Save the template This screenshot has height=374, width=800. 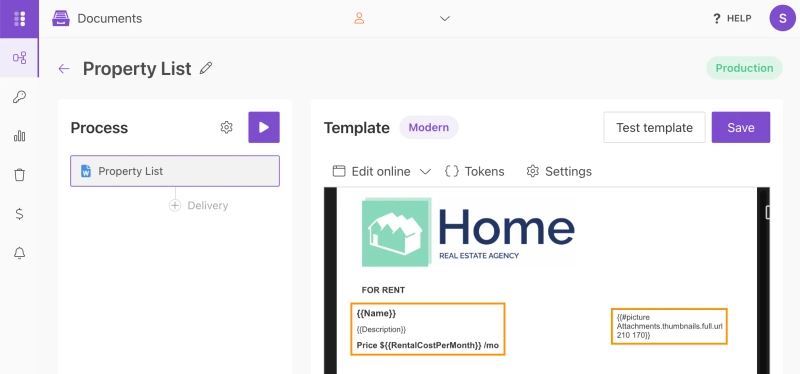point(741,127)
